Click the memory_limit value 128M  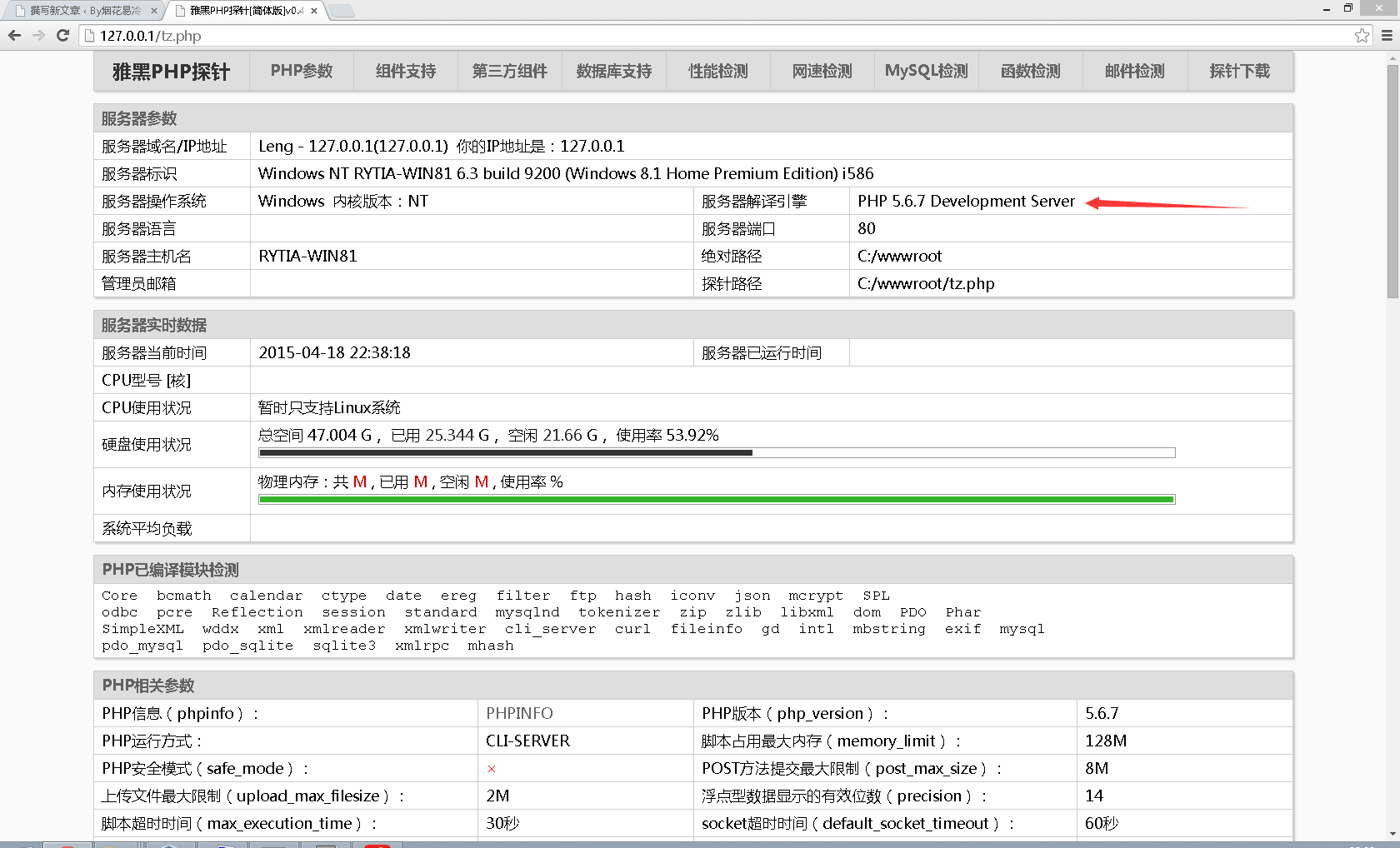(1106, 741)
